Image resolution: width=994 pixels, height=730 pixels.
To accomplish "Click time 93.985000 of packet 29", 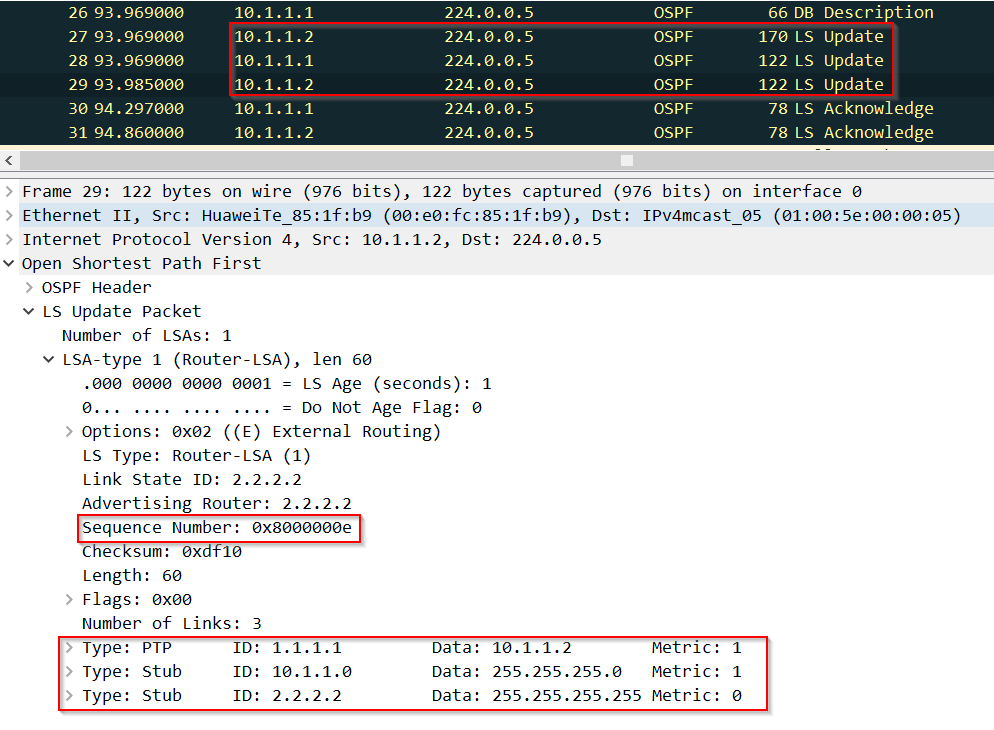I will coord(139,85).
